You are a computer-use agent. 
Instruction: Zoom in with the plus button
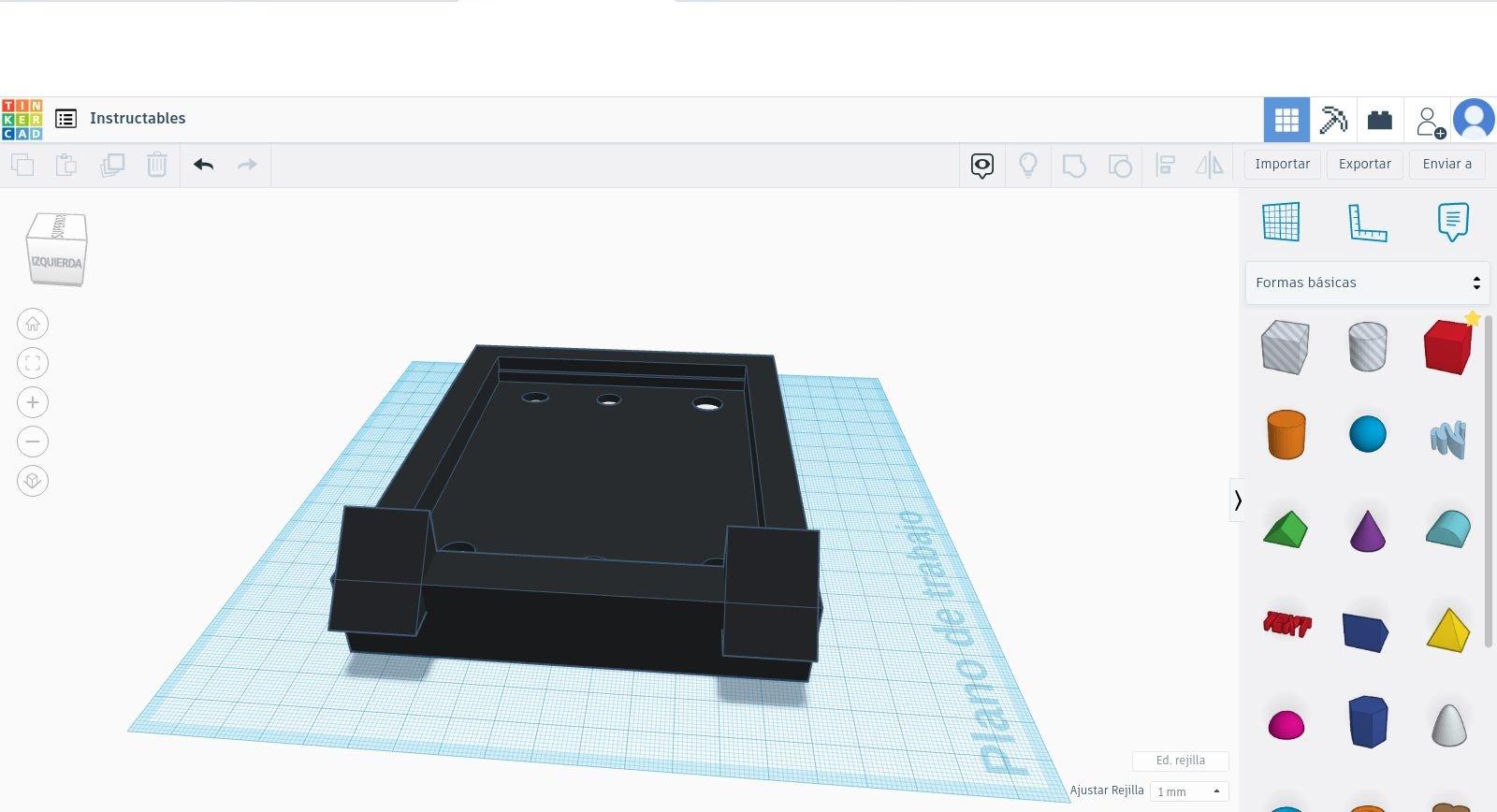(33, 402)
